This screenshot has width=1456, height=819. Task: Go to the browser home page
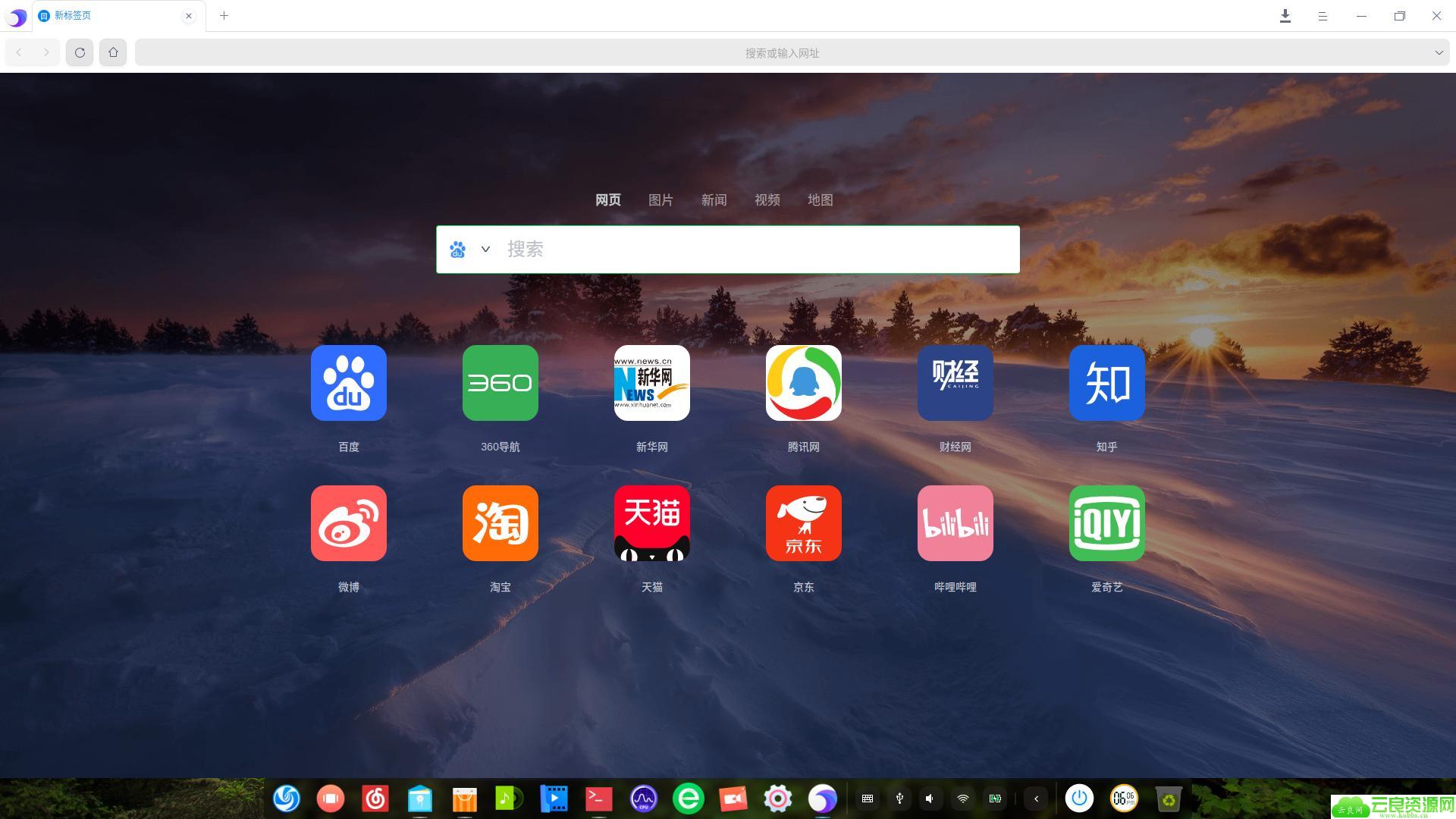(x=113, y=52)
